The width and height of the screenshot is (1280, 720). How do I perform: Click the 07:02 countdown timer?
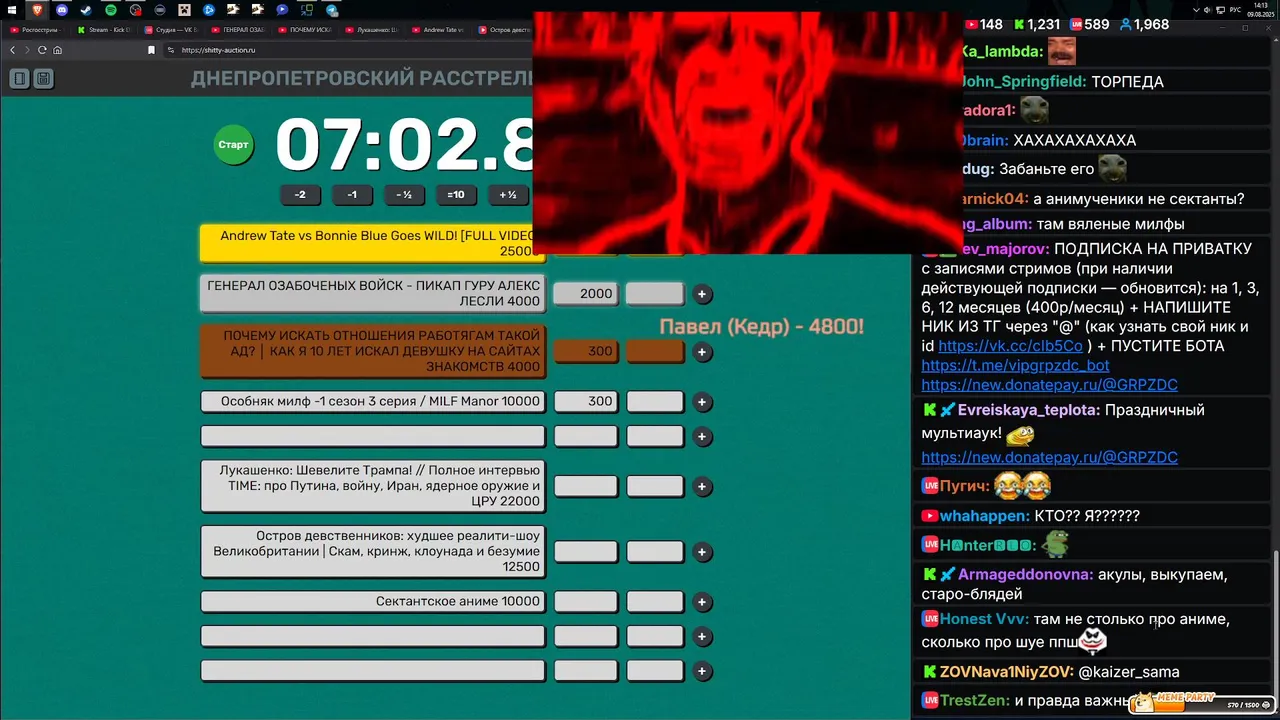tap(404, 145)
